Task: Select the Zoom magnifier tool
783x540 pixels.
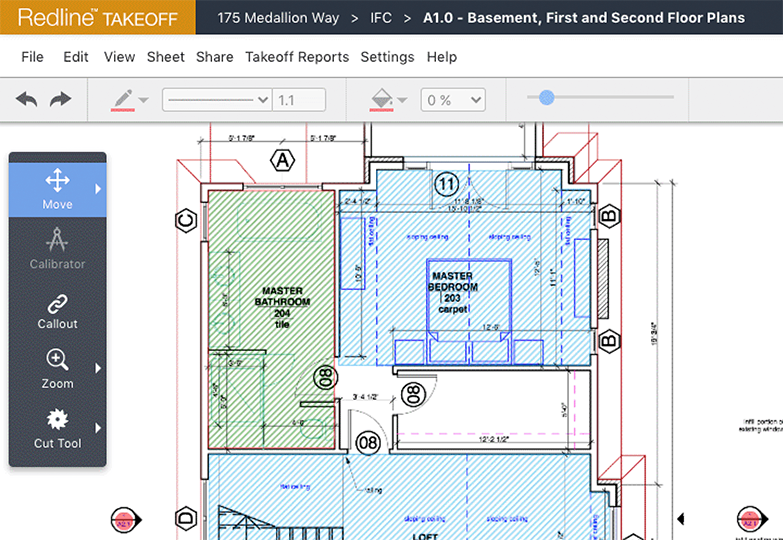Action: tap(57, 368)
